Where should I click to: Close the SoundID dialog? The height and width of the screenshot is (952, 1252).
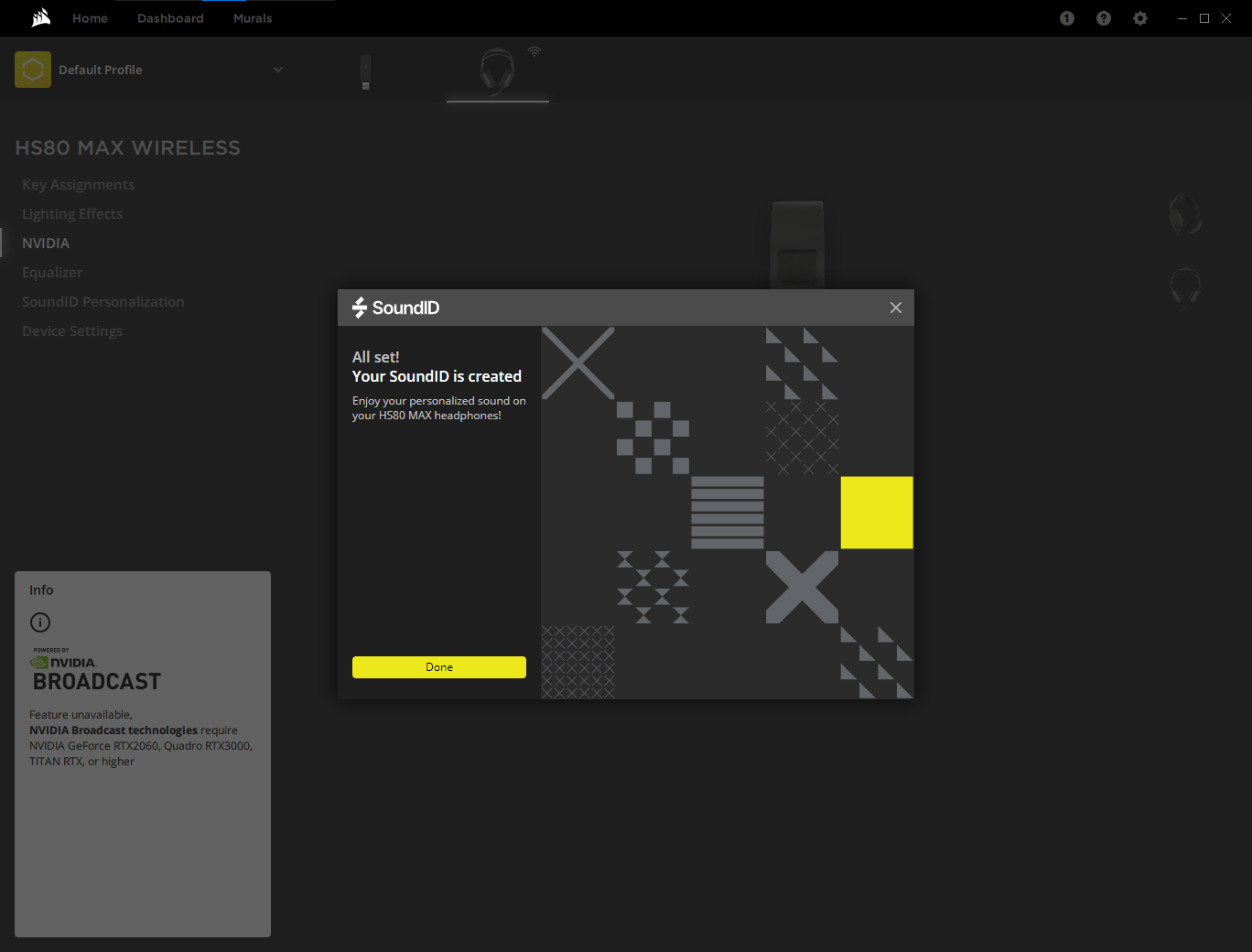pyautogui.click(x=896, y=308)
